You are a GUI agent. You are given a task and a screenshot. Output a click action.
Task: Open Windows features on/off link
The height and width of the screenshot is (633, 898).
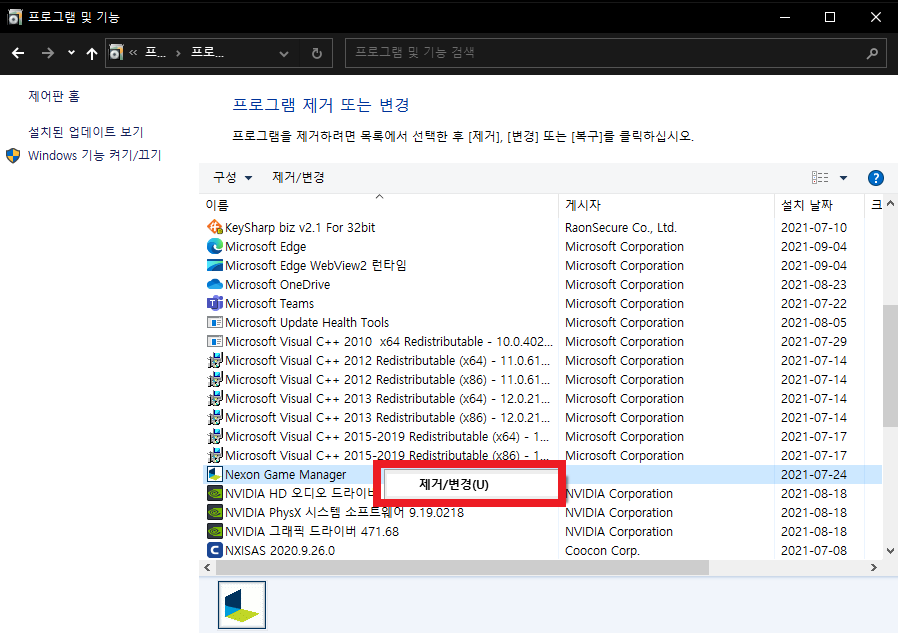94,155
